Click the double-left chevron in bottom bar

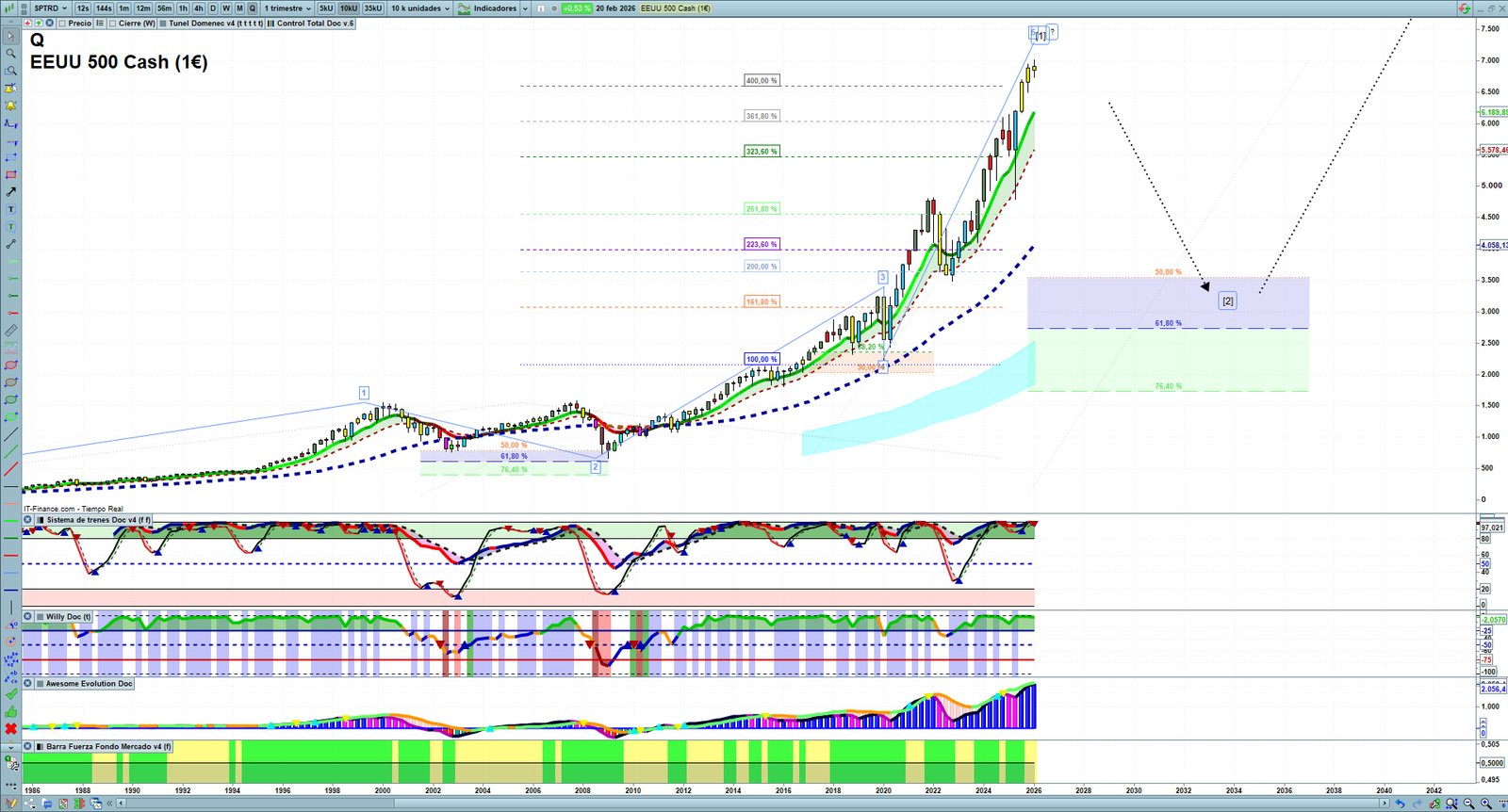(110, 804)
